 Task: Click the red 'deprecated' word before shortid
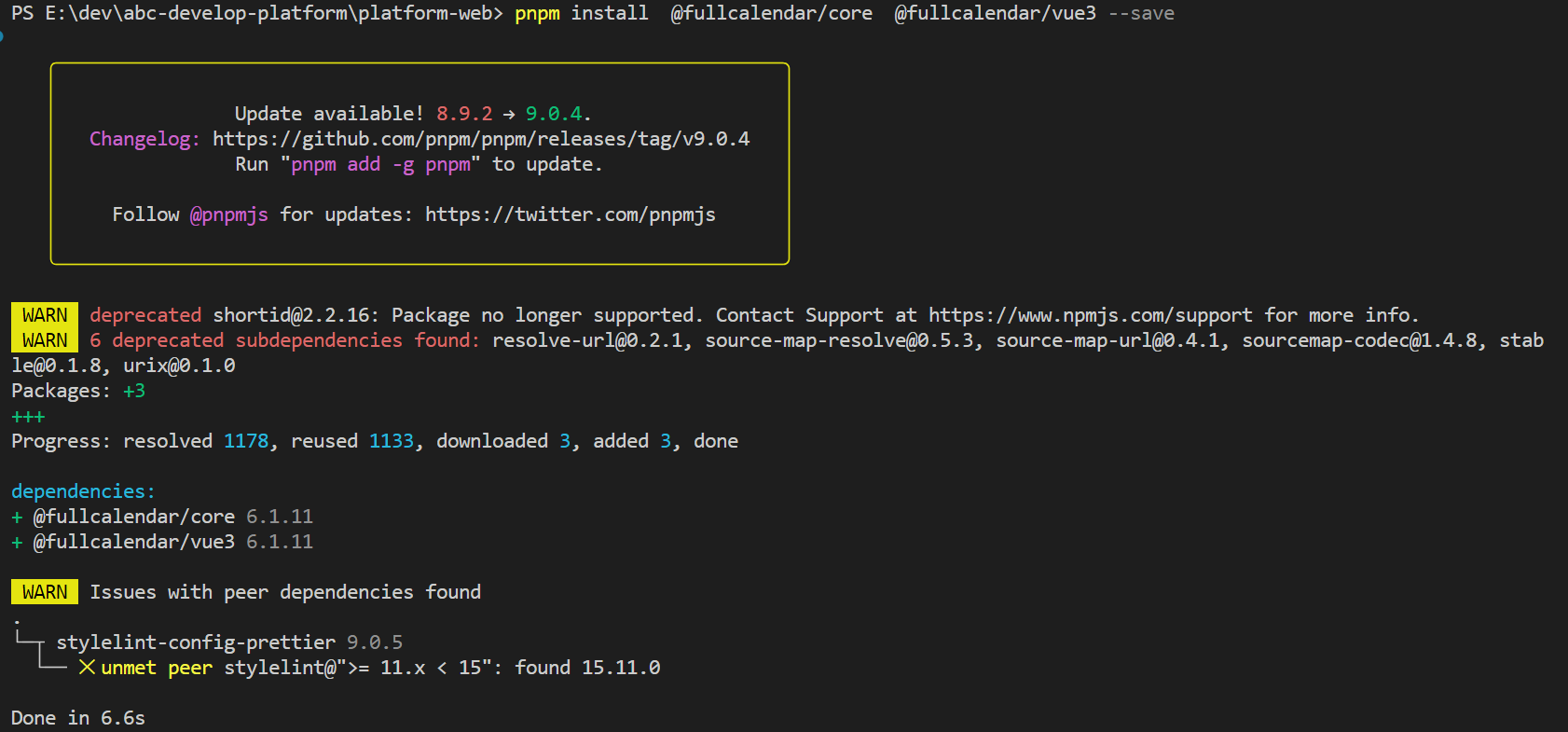[145, 315]
